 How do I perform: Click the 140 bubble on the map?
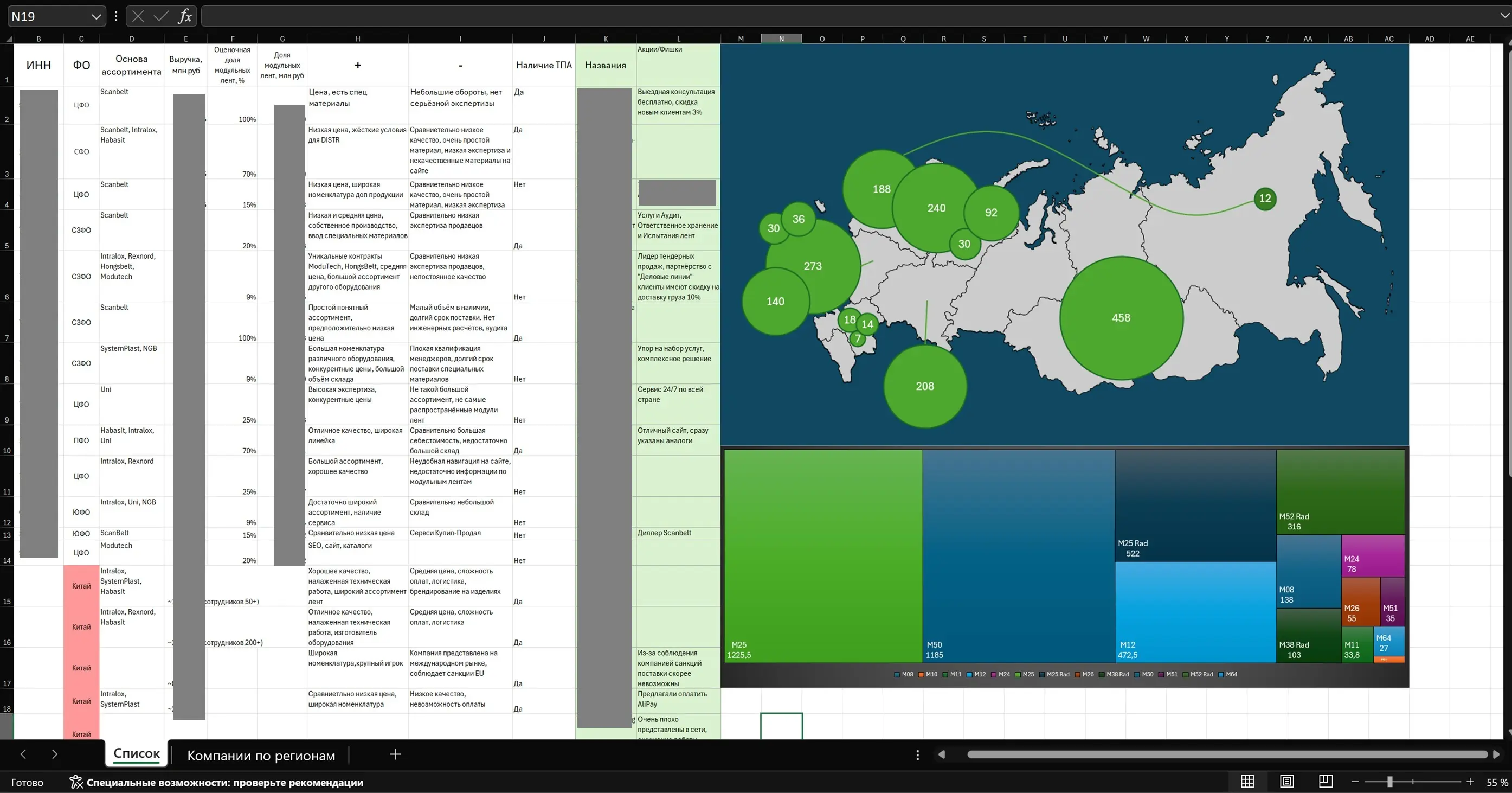tap(775, 302)
